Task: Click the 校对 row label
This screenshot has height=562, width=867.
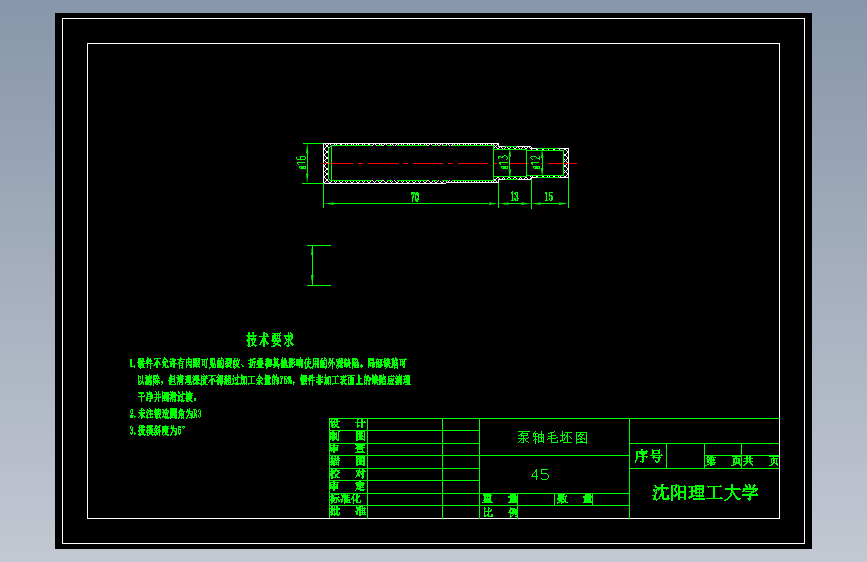Action: click(x=348, y=473)
